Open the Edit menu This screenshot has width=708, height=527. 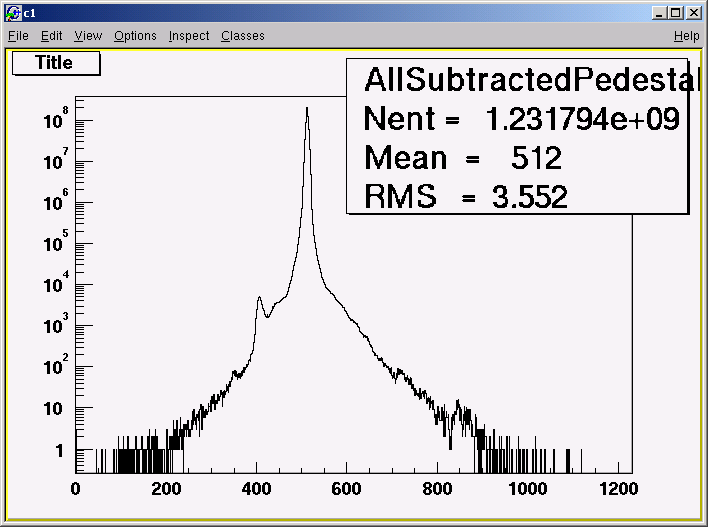coord(51,36)
